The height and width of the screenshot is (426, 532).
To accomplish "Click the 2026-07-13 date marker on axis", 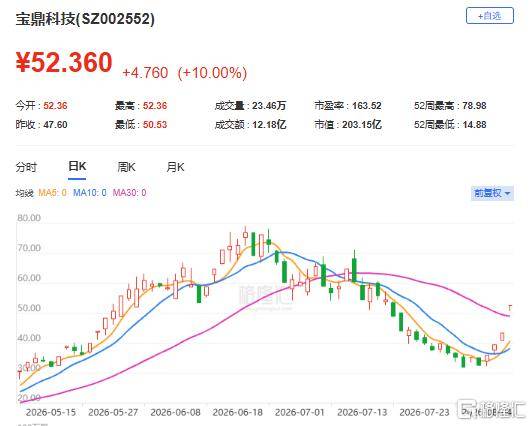I will [x=362, y=412].
